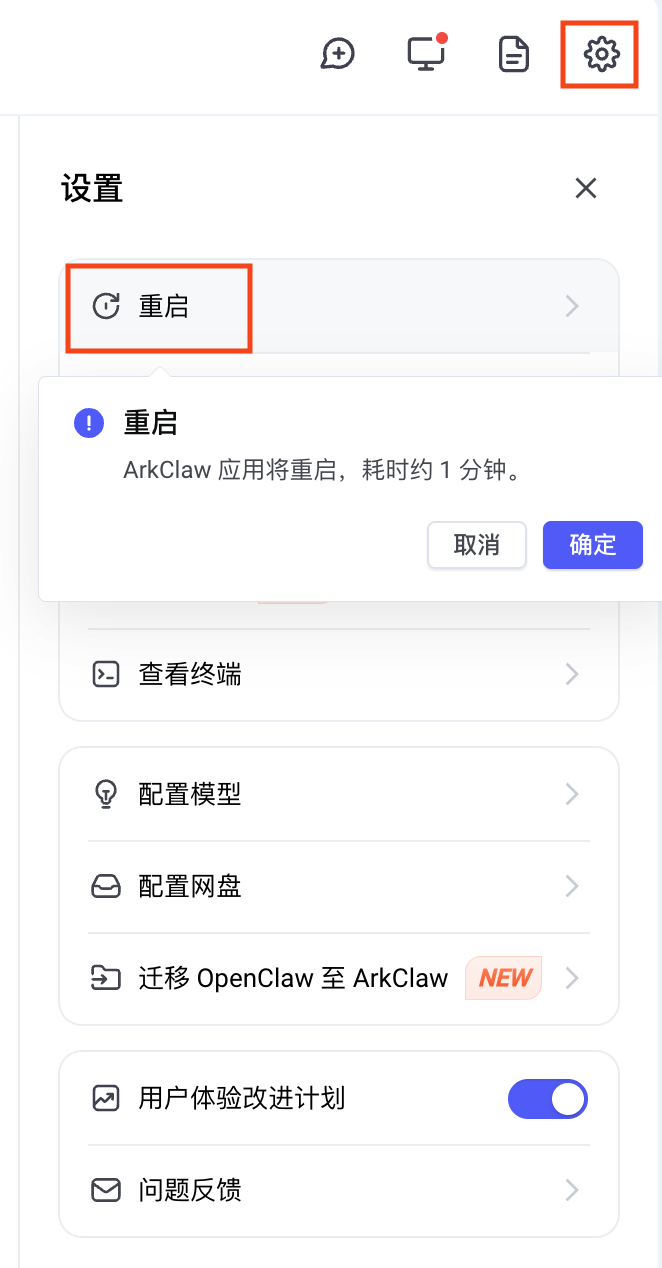The height and width of the screenshot is (1268, 662).
Task: Disable the 用户体验改进计划 toggle switch
Action: (548, 1099)
